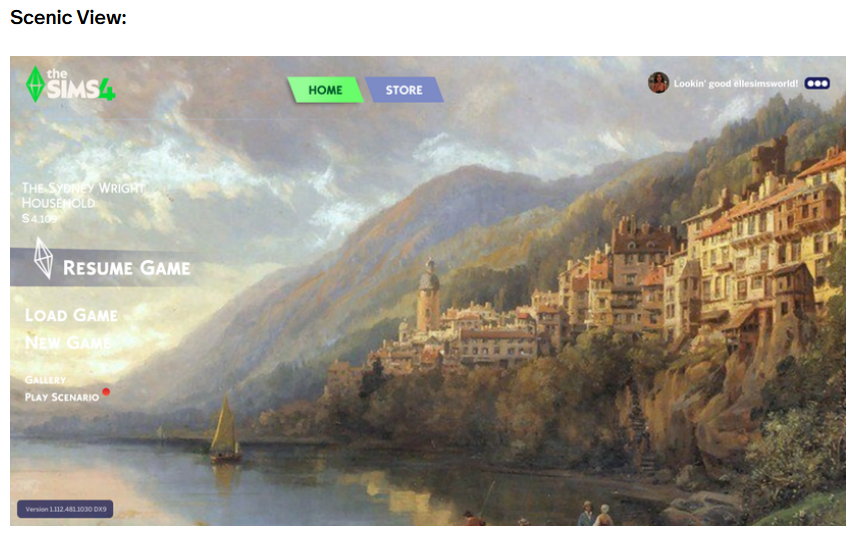The width and height of the screenshot is (859, 537).
Task: Click the household funds amount $4,109
Action: click(39, 219)
